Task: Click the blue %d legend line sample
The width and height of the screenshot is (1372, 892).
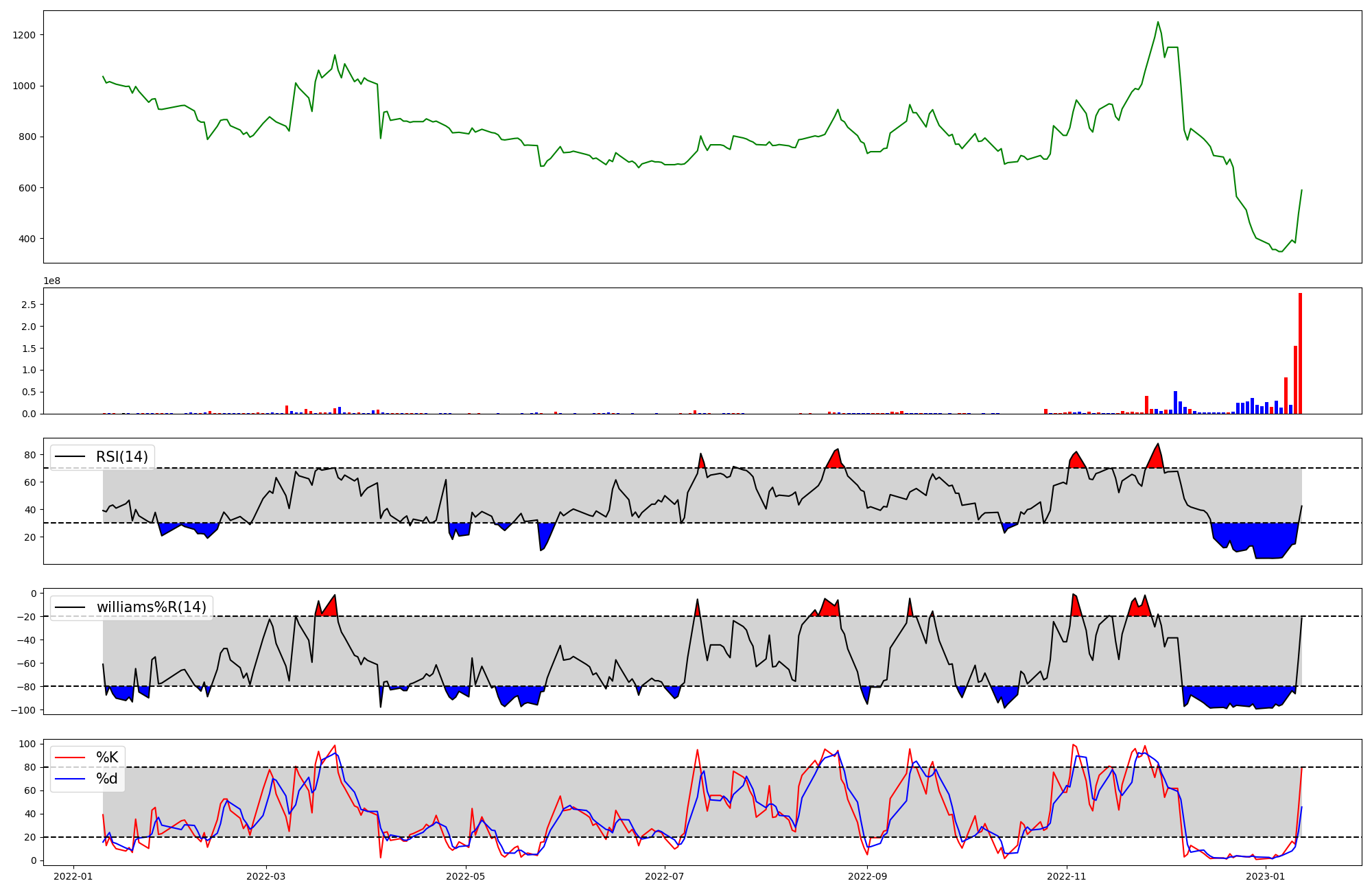Action: tap(70, 779)
